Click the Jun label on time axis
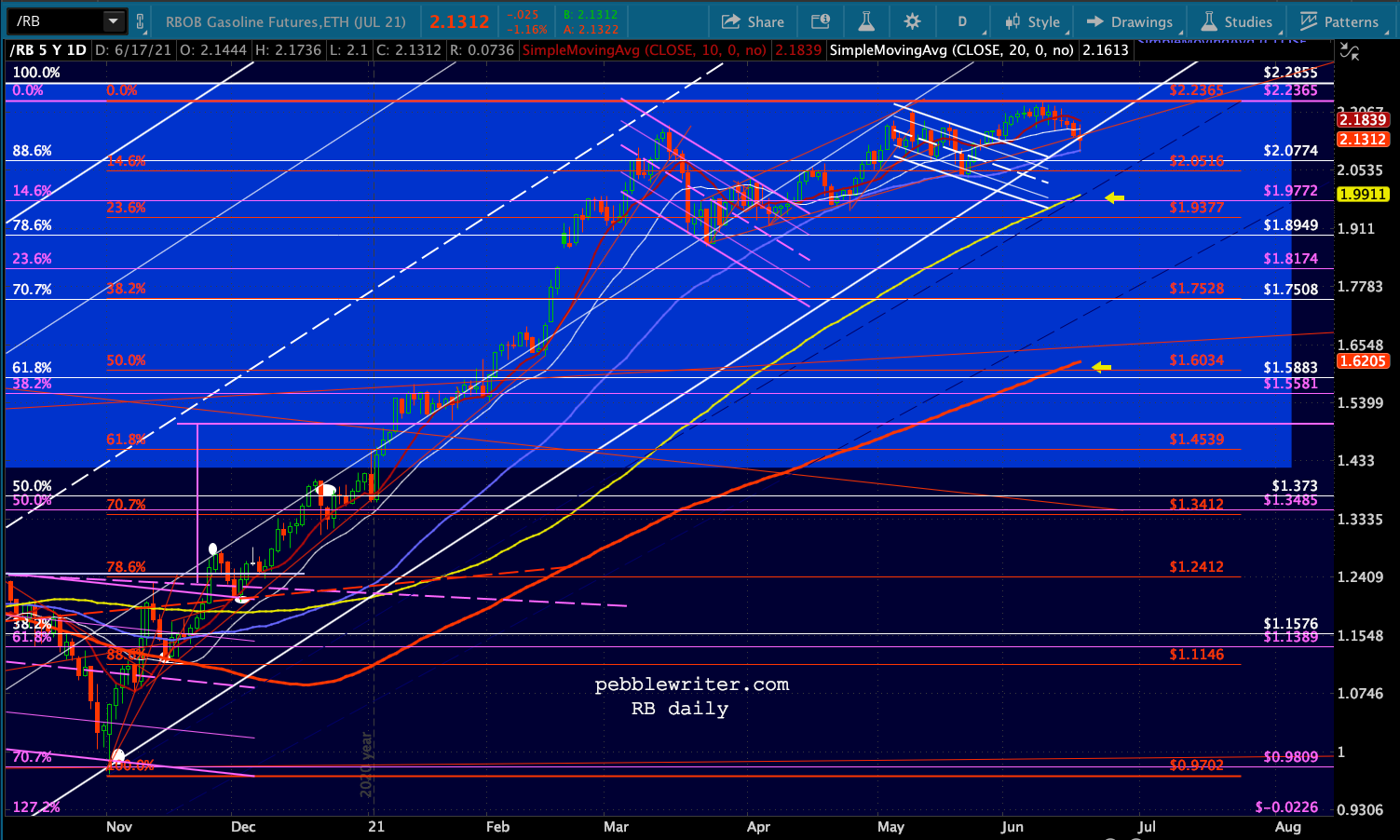 (1012, 826)
